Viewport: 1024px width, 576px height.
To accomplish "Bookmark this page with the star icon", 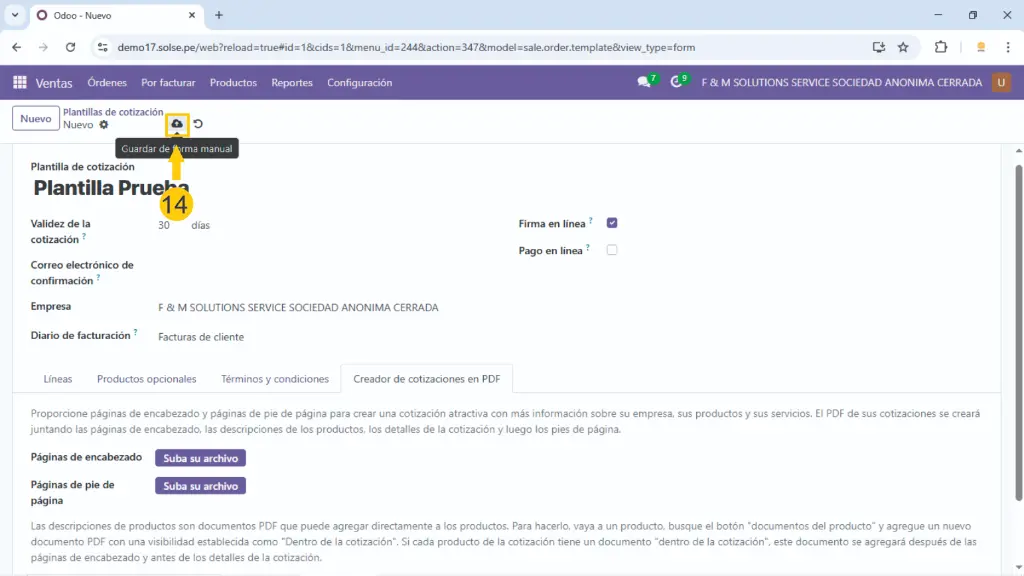I will [x=903, y=47].
